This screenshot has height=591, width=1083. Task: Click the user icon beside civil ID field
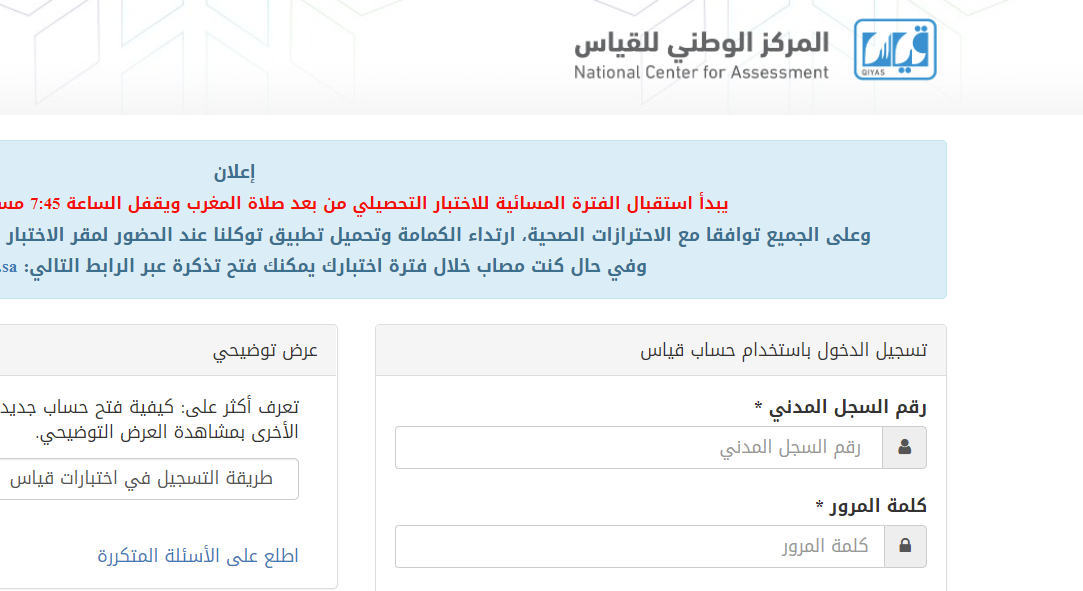pos(904,447)
